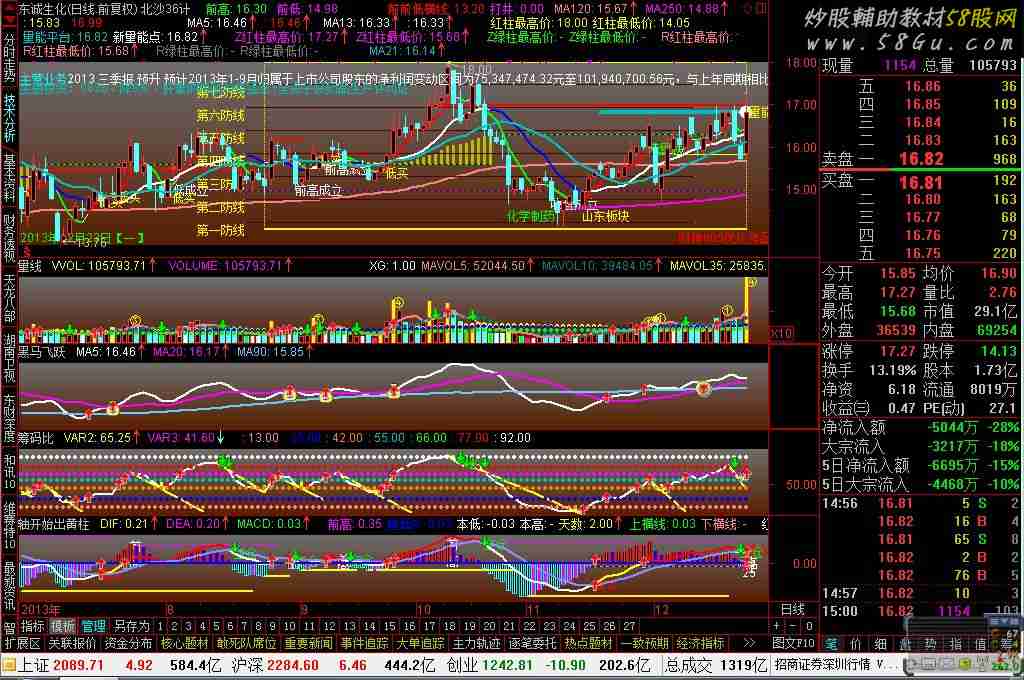Viewport: 1024px width, 680px height.
Task: Click the 指标 button in the template bar
Action: 33,626
